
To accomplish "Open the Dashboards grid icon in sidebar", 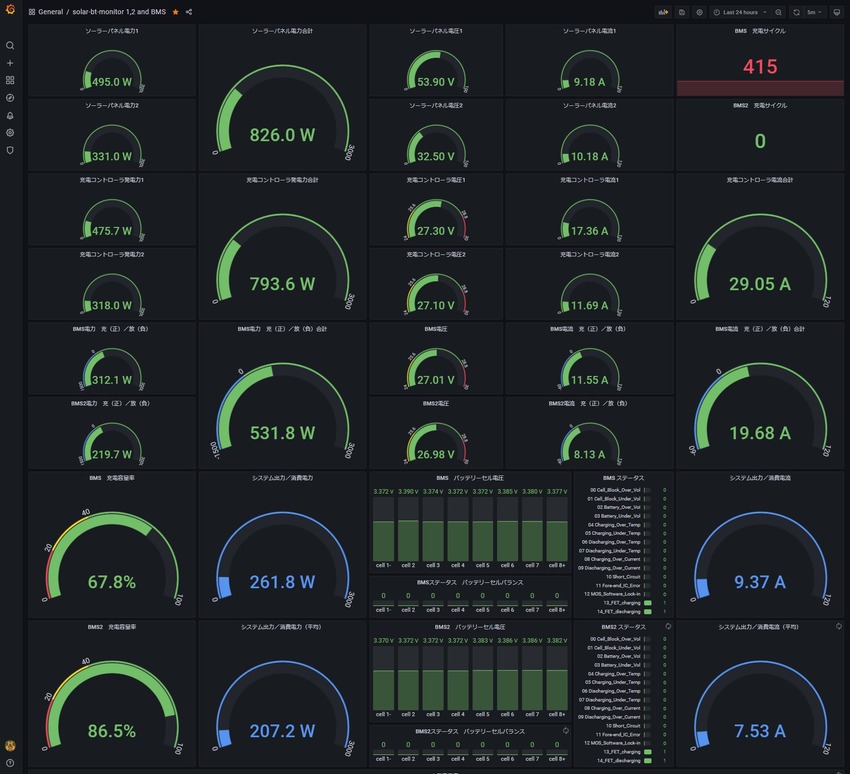I will pos(10,80).
